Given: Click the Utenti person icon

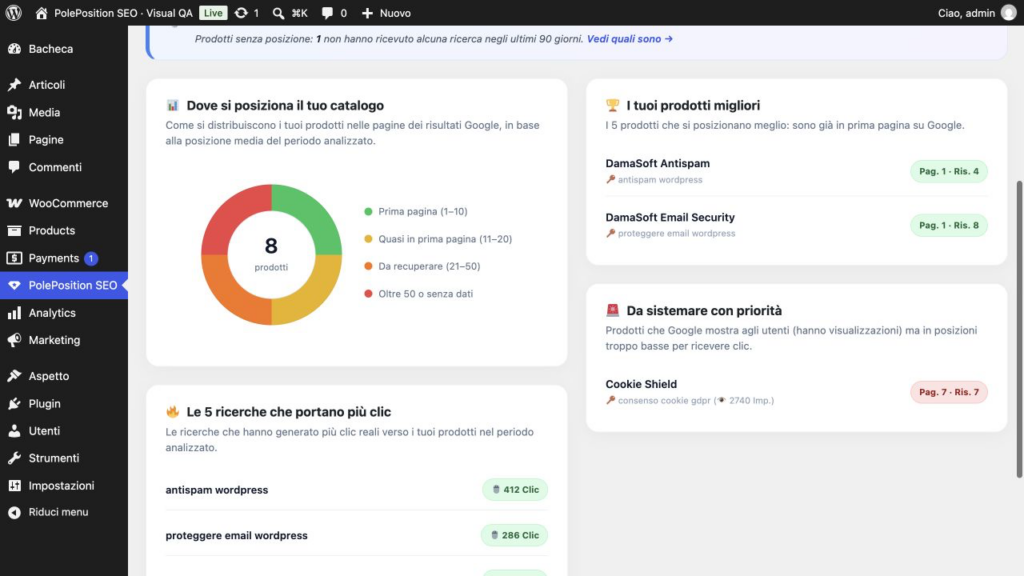Looking at the screenshot, I should [x=14, y=431].
